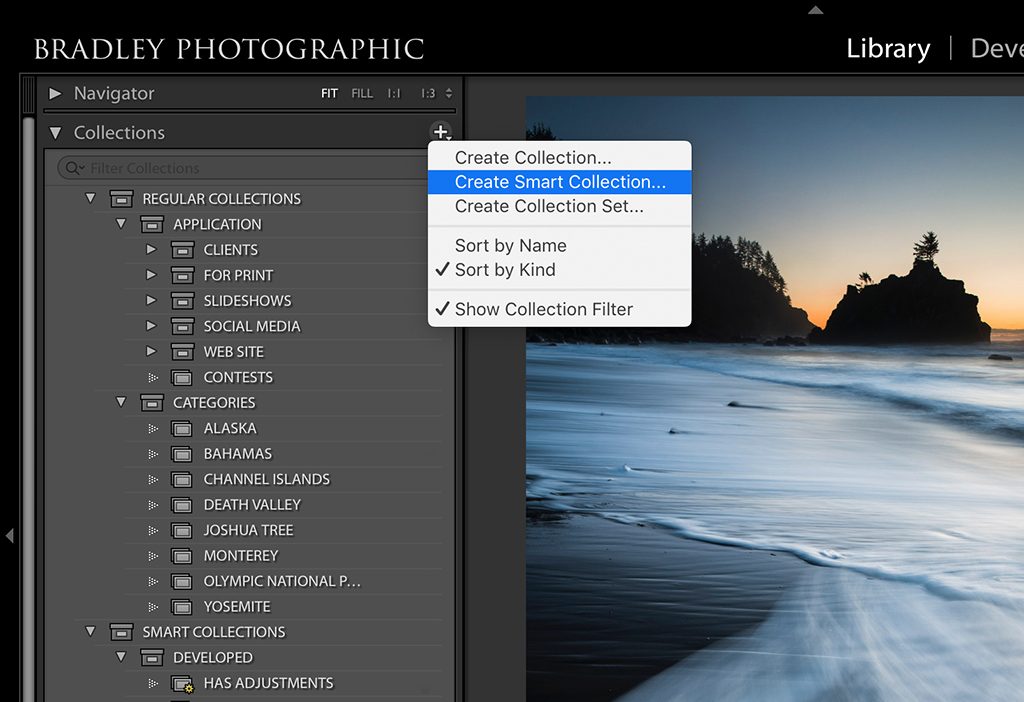Click the 1:3 zoom ratio stepper arrows
This screenshot has width=1024, height=702.
[449, 92]
